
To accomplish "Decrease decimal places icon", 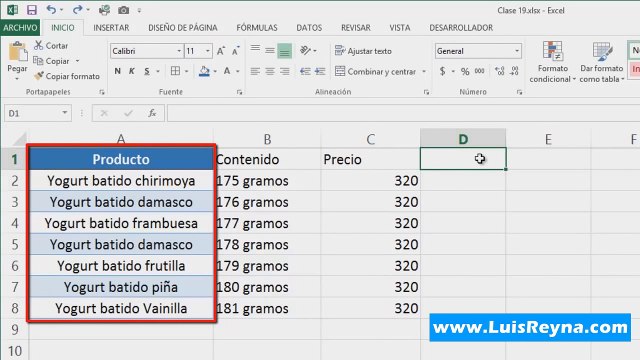I will [x=514, y=71].
